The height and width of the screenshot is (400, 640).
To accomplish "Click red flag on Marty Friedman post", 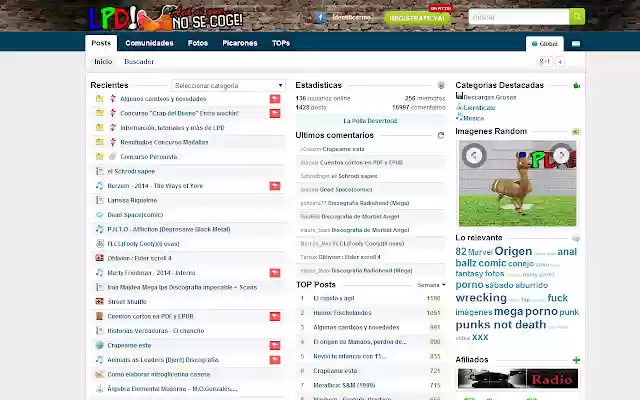I will 275,273.
